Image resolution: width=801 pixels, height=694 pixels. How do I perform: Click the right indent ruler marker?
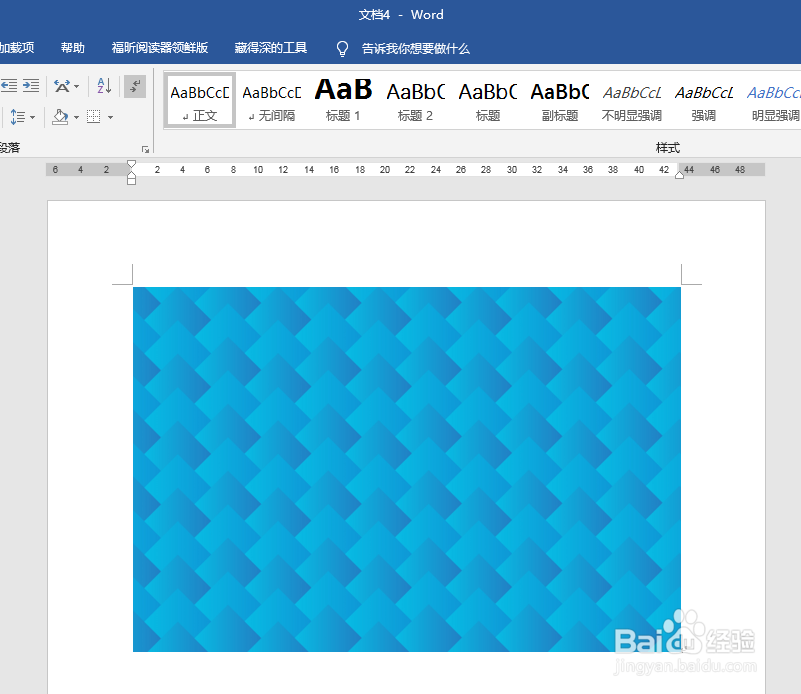point(679,175)
